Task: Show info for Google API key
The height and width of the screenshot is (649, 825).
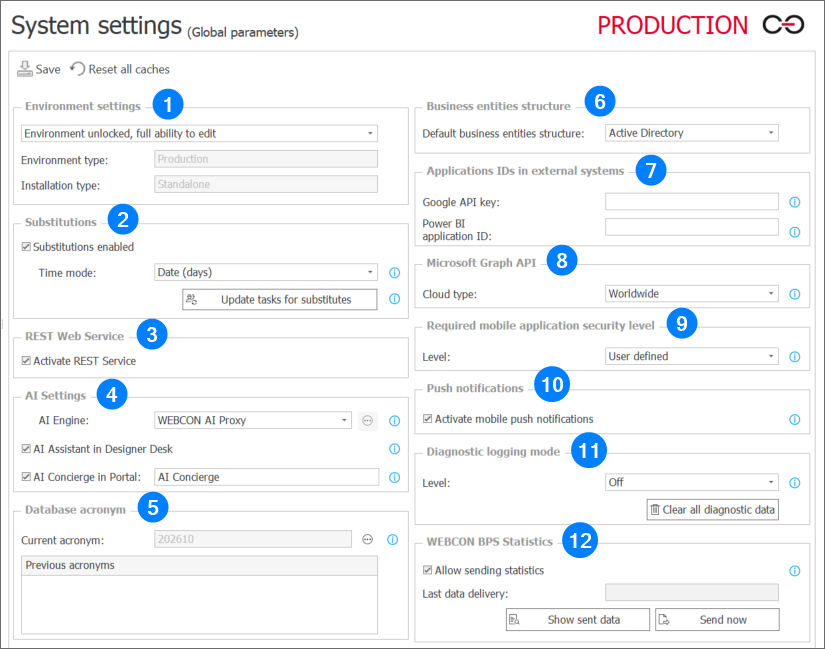Action: click(x=794, y=202)
